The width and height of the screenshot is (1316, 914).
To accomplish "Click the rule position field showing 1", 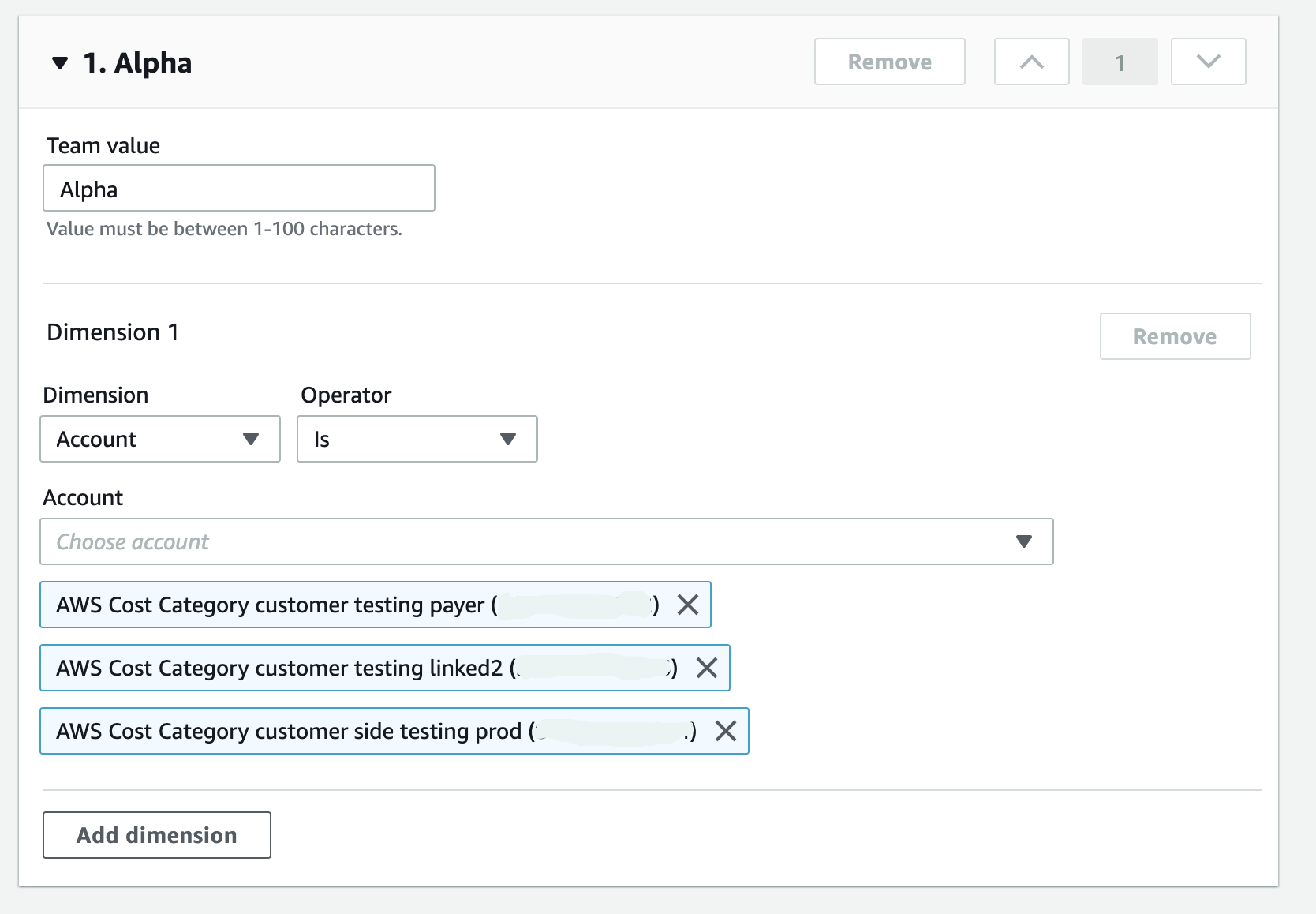I will coord(1120,62).
